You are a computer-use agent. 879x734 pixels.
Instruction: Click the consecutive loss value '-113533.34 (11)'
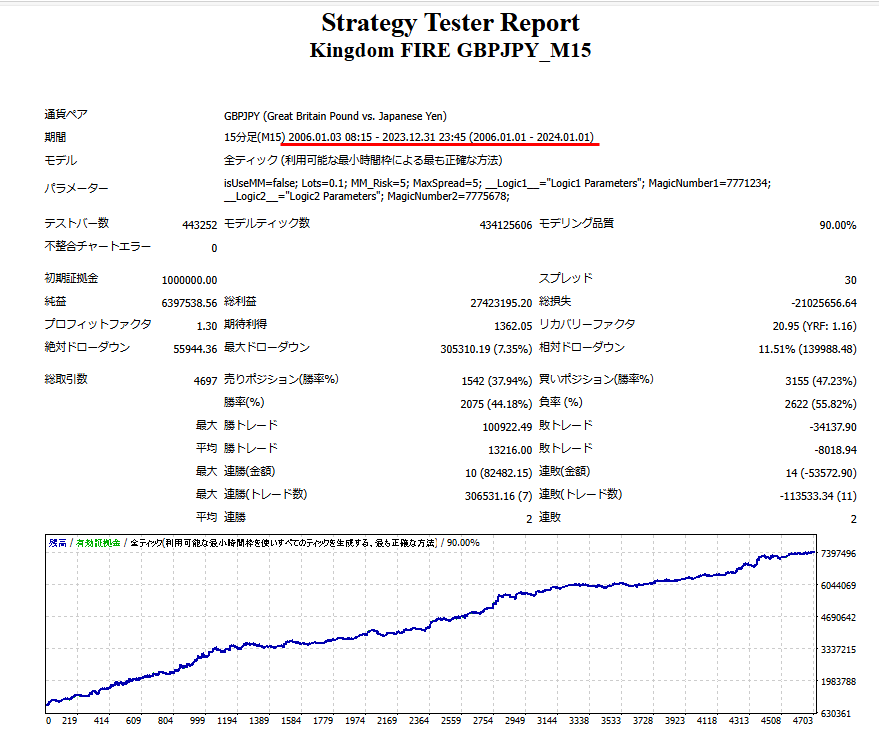point(818,496)
